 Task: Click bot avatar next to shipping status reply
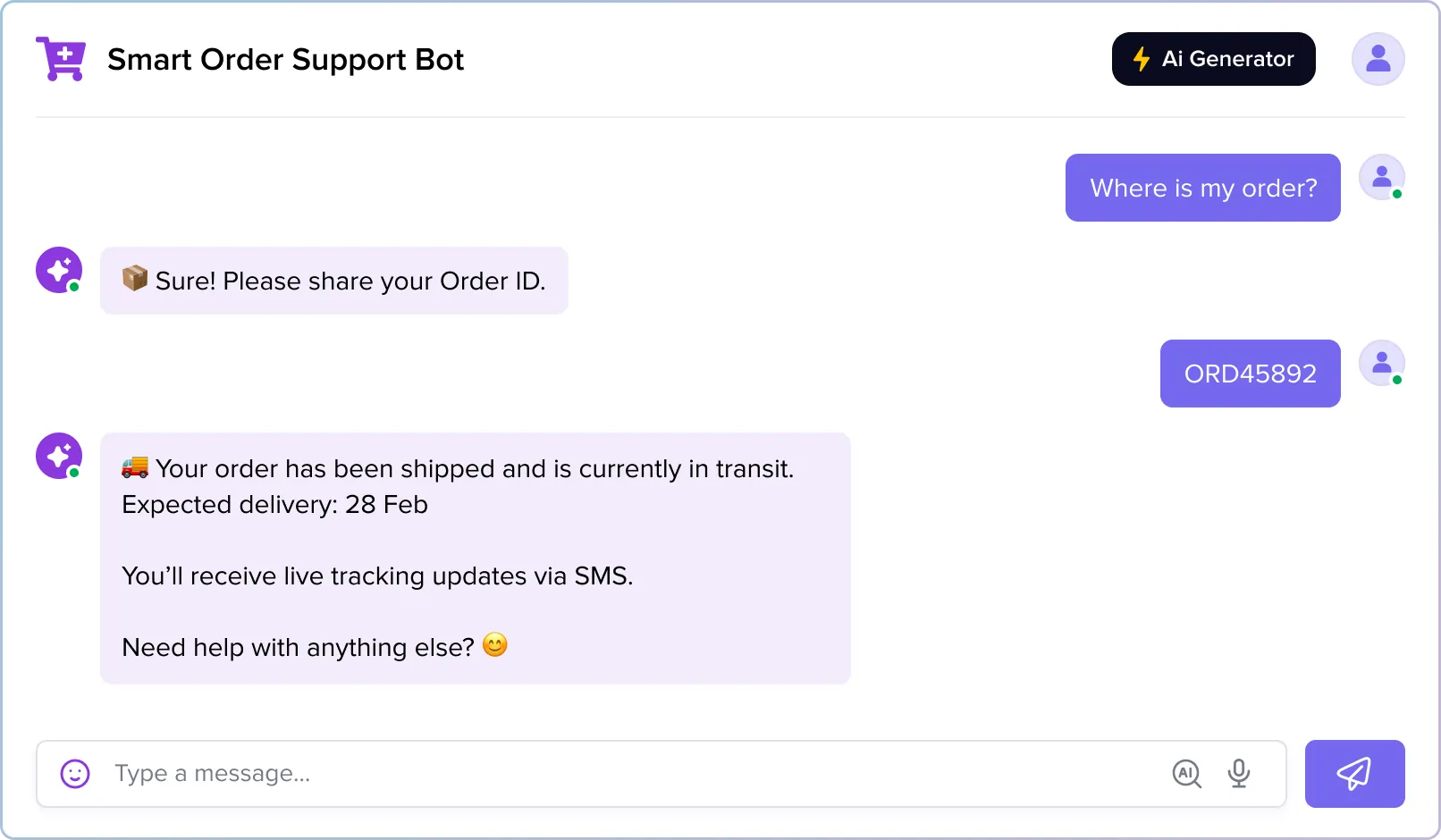pyautogui.click(x=59, y=456)
